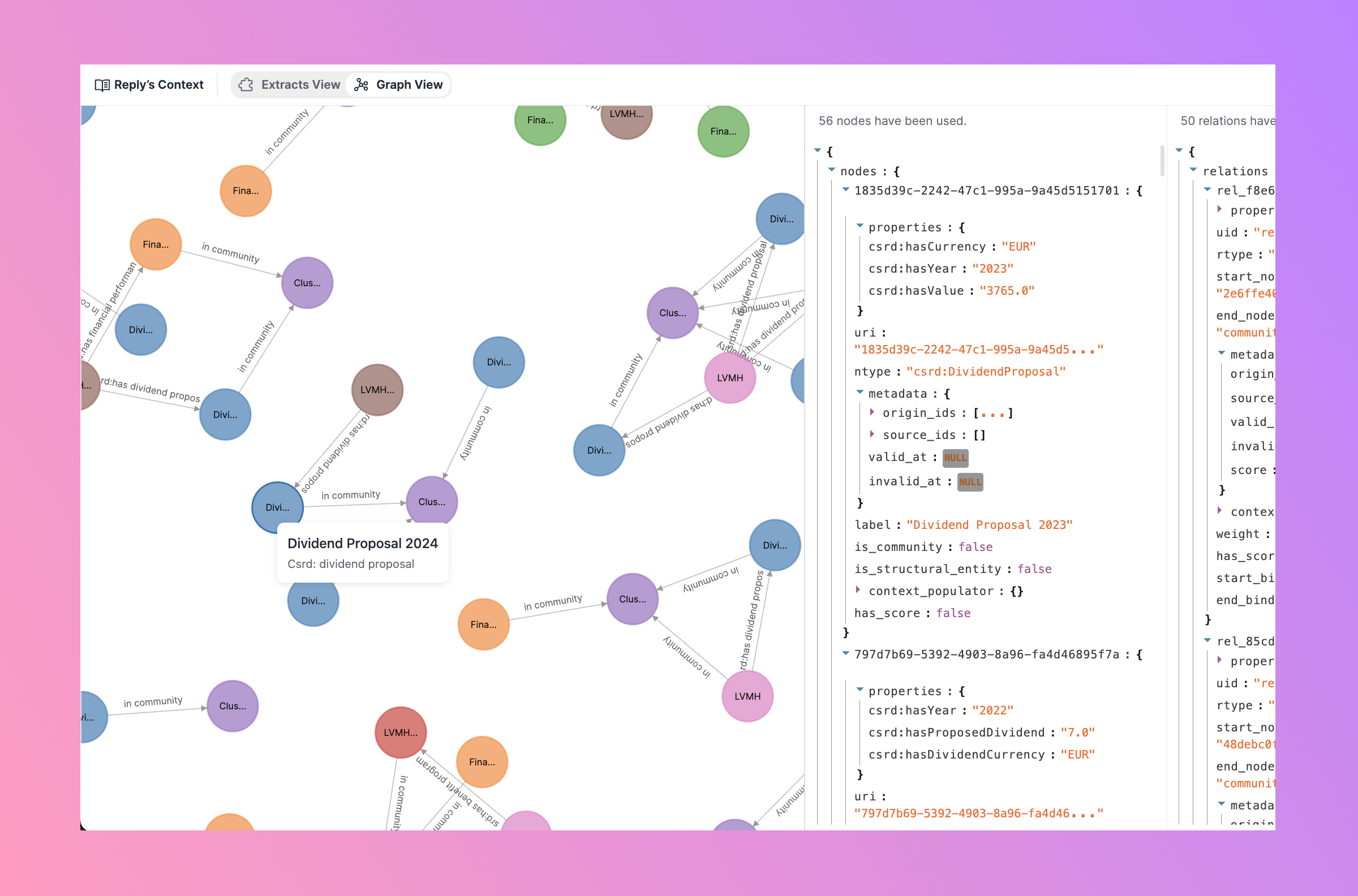1358x896 pixels.
Task: Collapse the nodes object in JSON tree
Action: [832, 170]
